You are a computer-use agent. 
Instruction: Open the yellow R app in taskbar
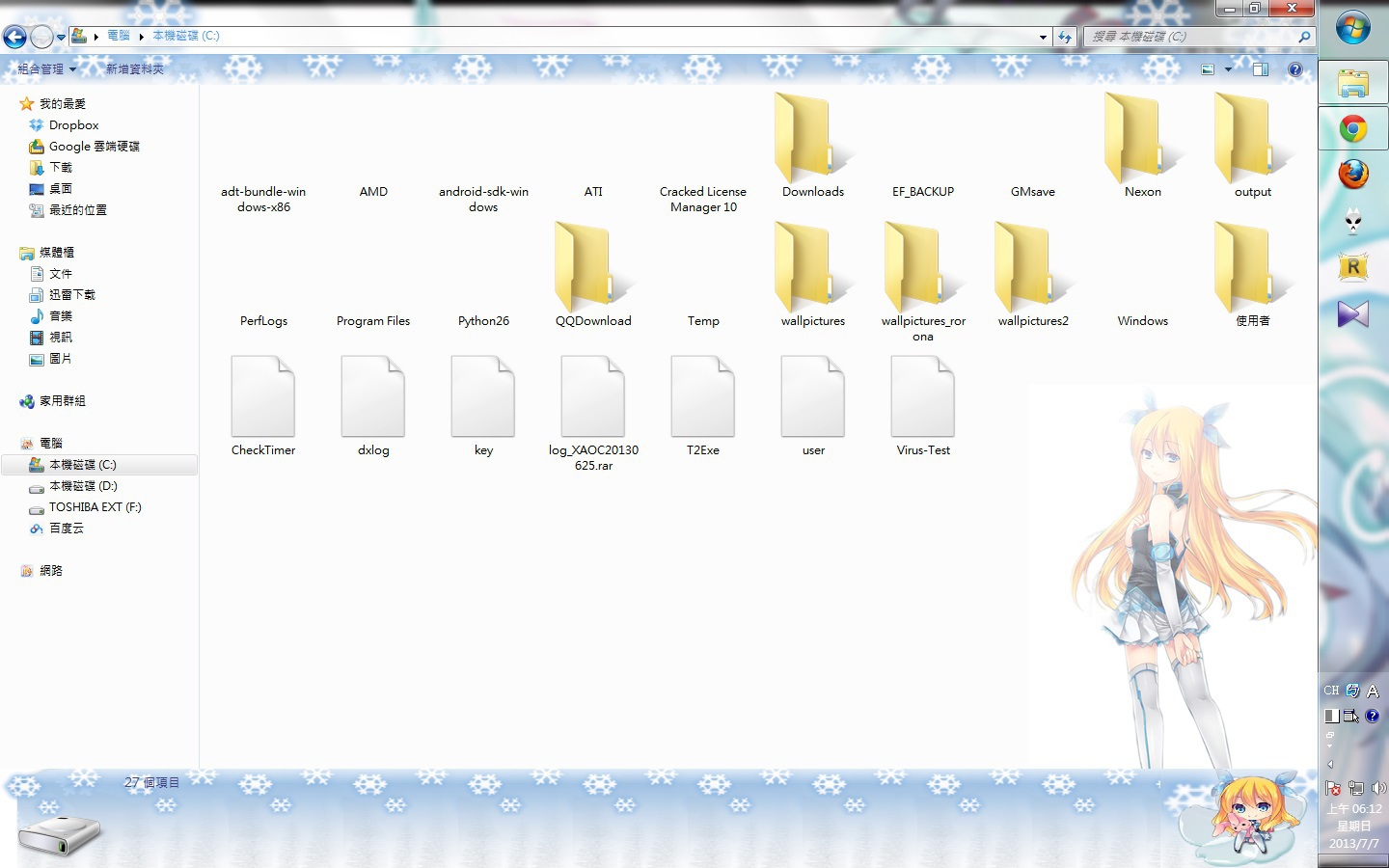pyautogui.click(x=1353, y=267)
